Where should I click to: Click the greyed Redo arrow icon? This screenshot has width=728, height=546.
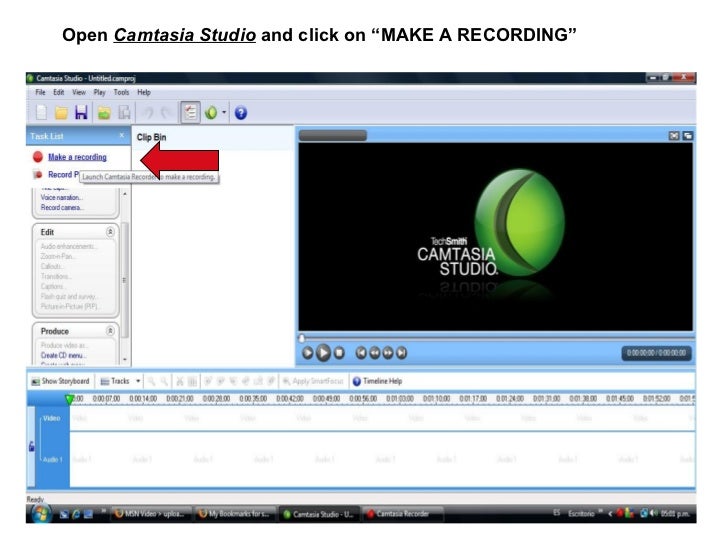click(166, 112)
